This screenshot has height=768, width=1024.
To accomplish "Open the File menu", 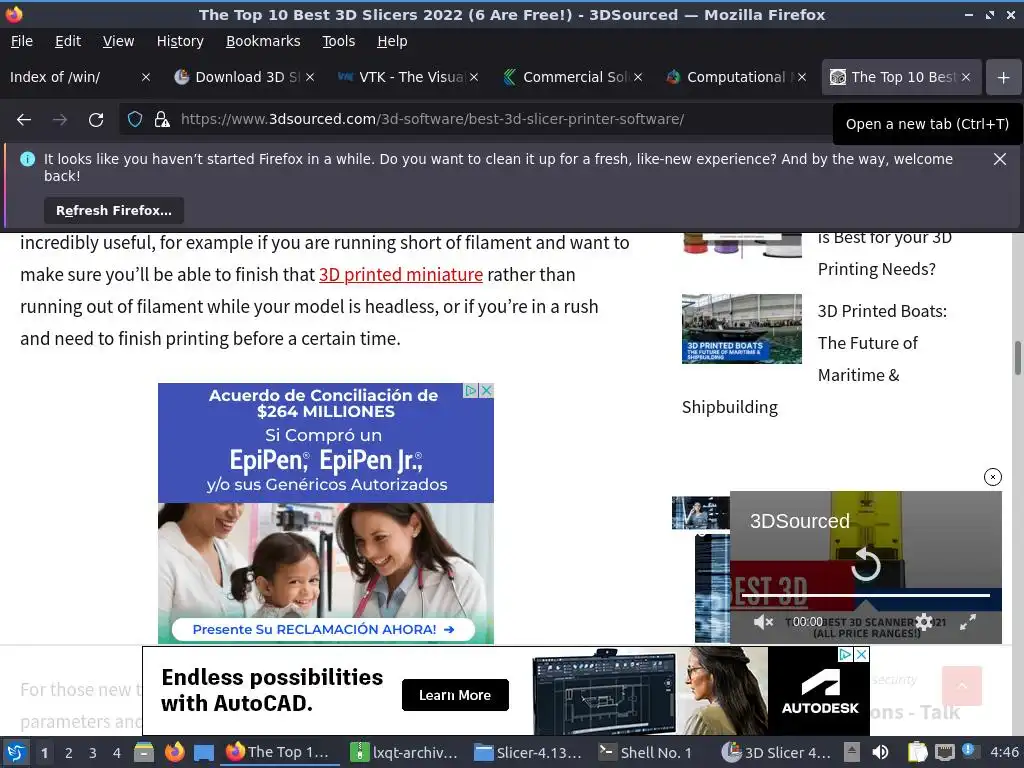I will click(22, 41).
